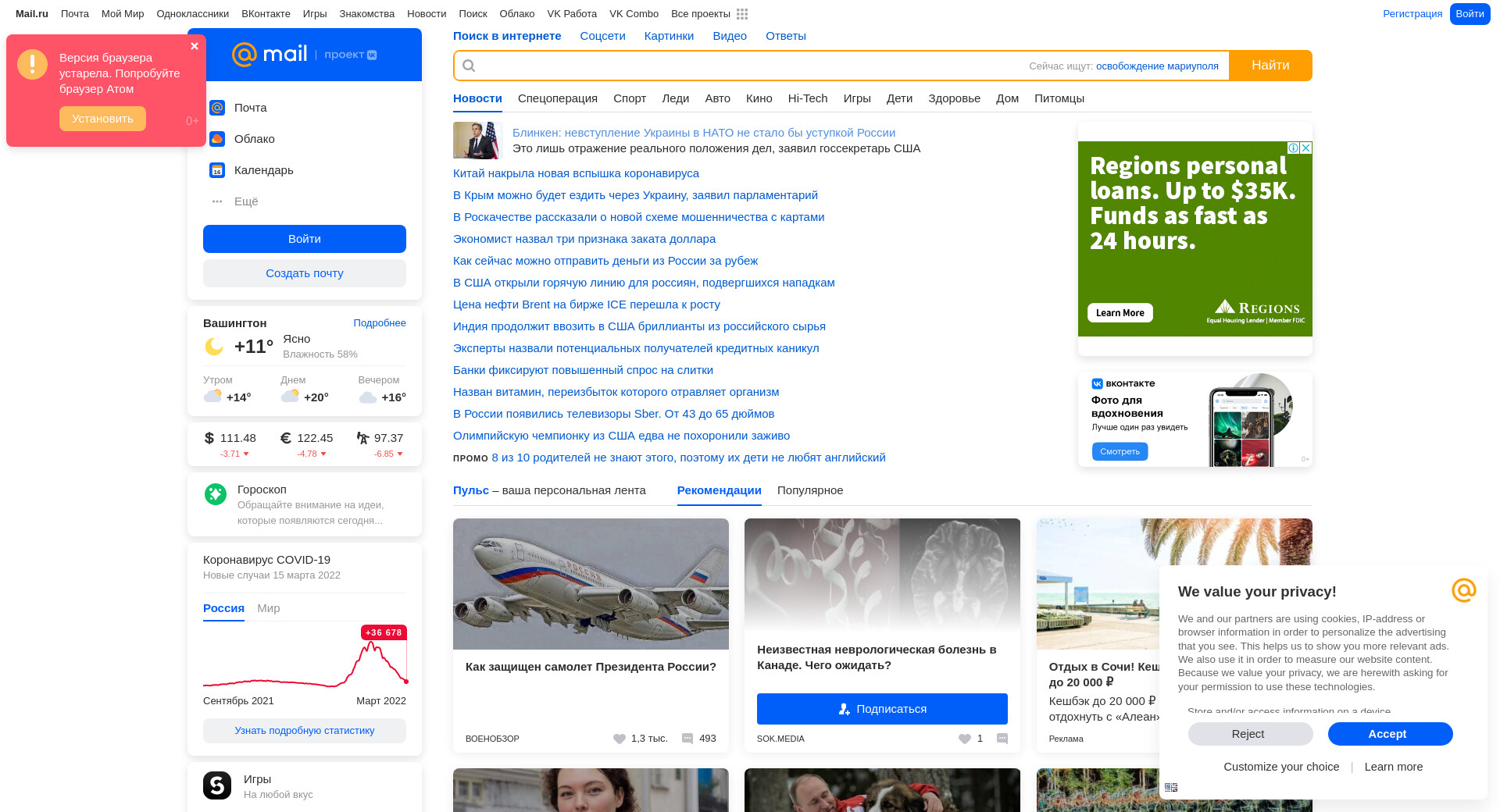Open the Календарь calendar icon

point(217,170)
